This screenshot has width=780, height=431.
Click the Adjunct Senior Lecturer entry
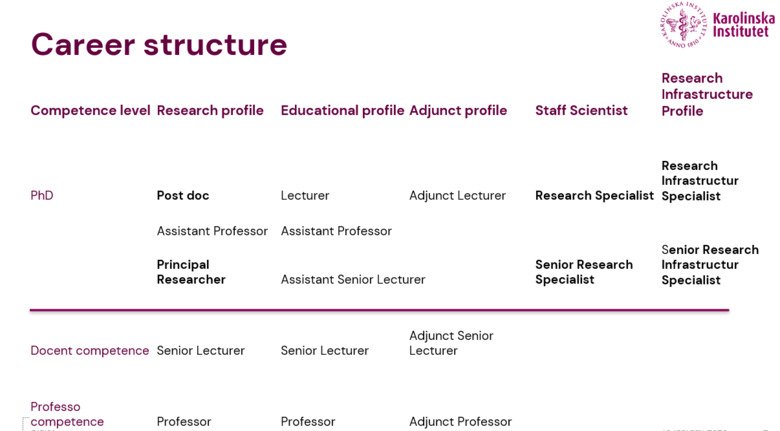click(451, 343)
